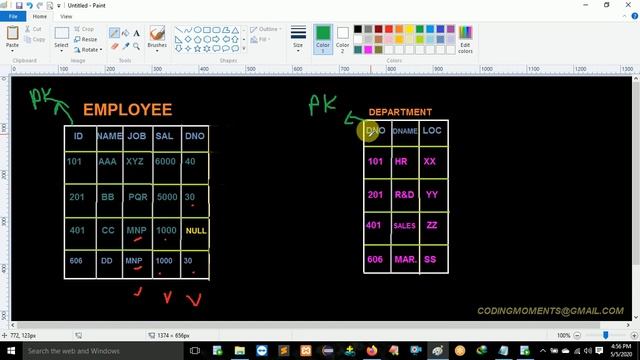Choose the Rectangle shape
This screenshot has width=640, height=360.
coord(207,30)
